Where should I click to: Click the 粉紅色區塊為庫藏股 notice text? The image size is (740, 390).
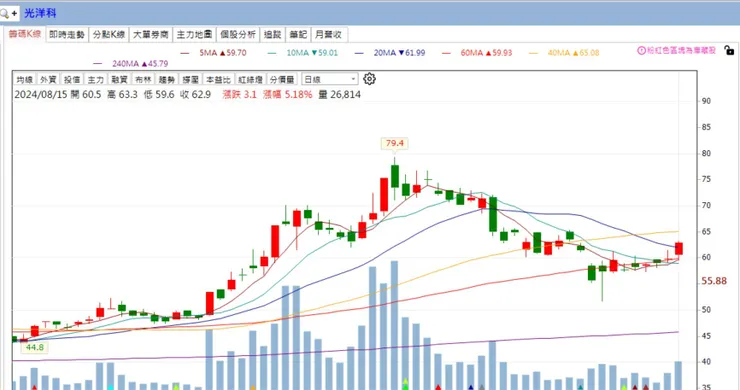tap(681, 50)
